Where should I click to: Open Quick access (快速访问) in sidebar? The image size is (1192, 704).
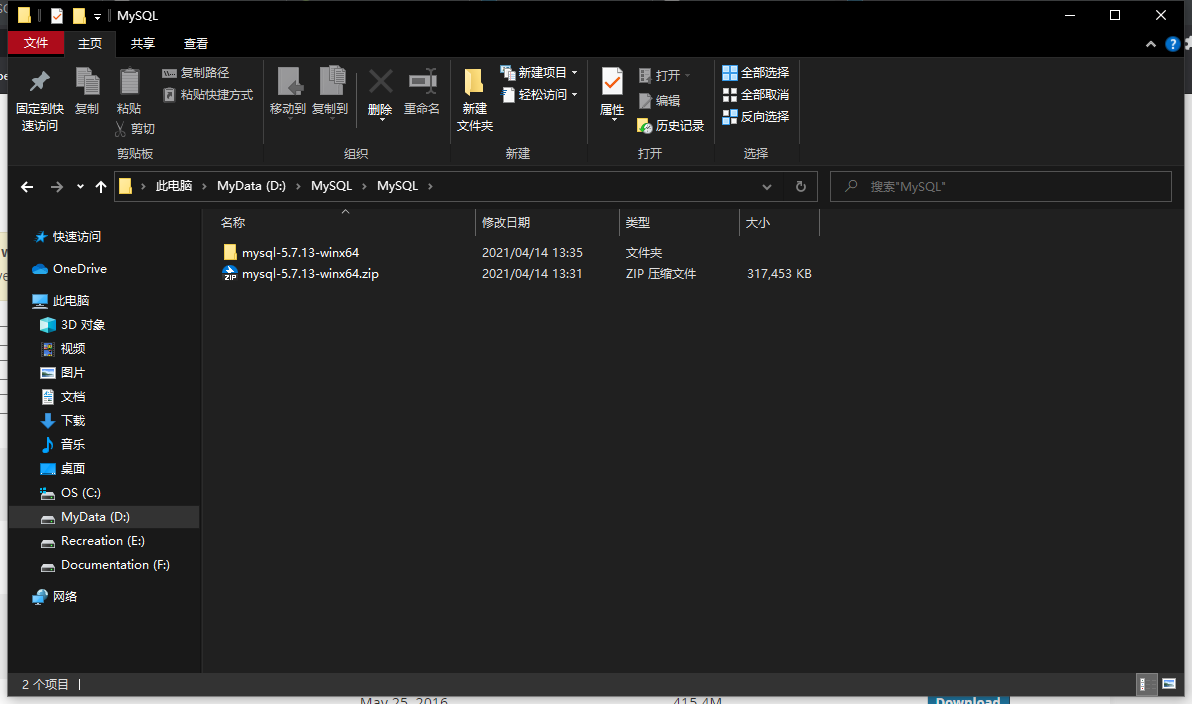point(76,236)
